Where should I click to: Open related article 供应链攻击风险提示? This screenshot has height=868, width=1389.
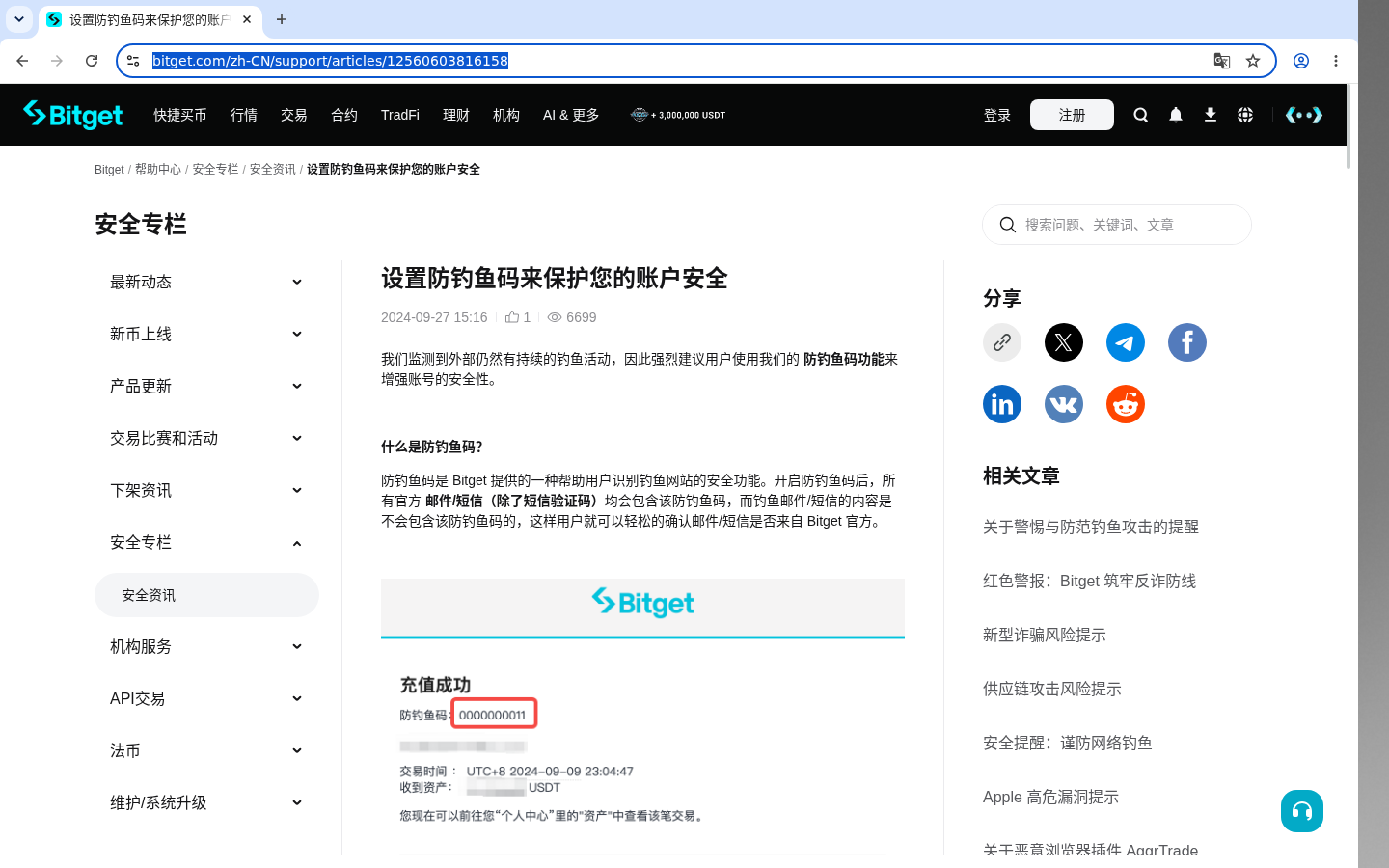(1052, 689)
